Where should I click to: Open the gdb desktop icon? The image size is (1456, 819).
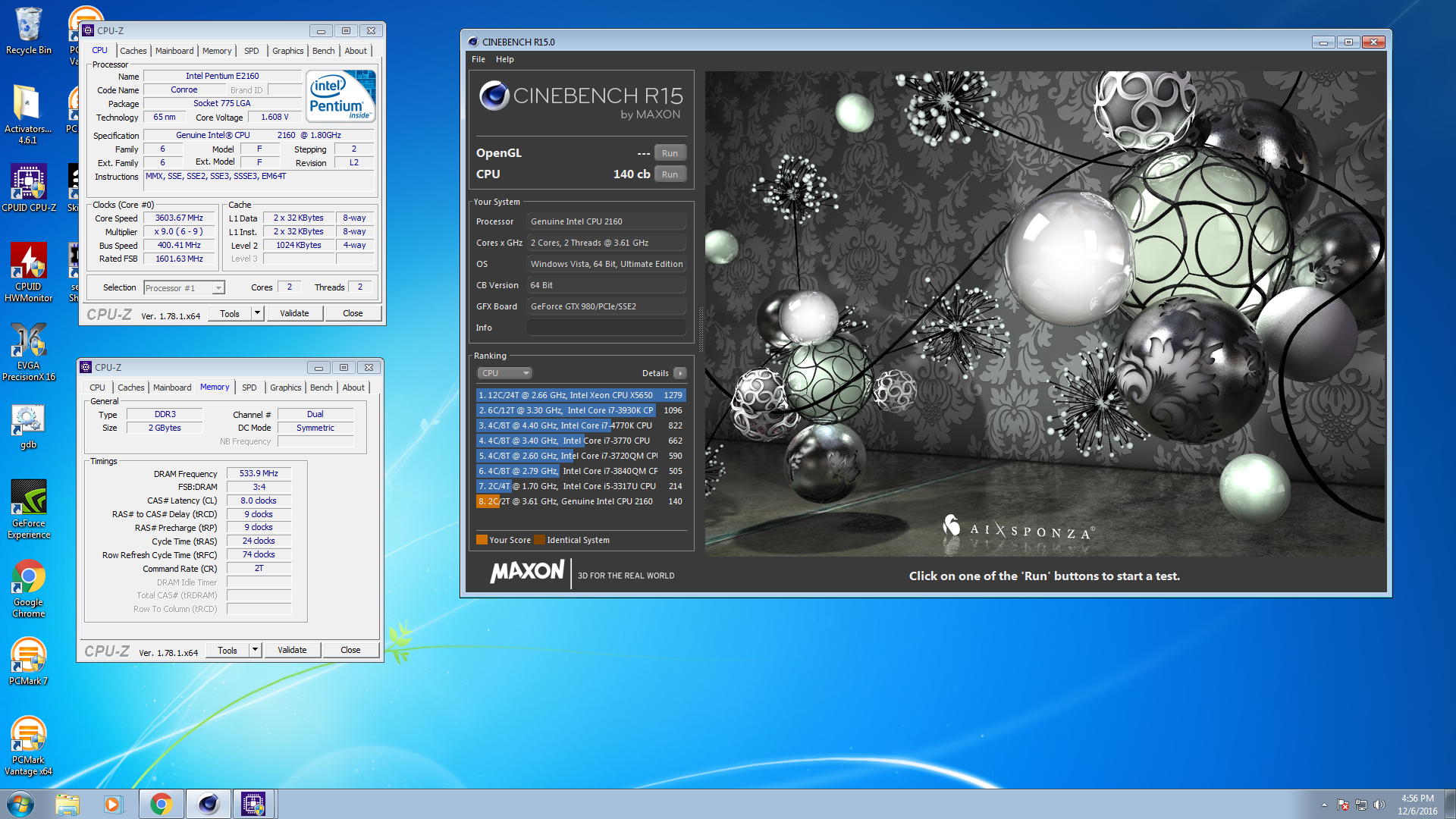pyautogui.click(x=28, y=427)
